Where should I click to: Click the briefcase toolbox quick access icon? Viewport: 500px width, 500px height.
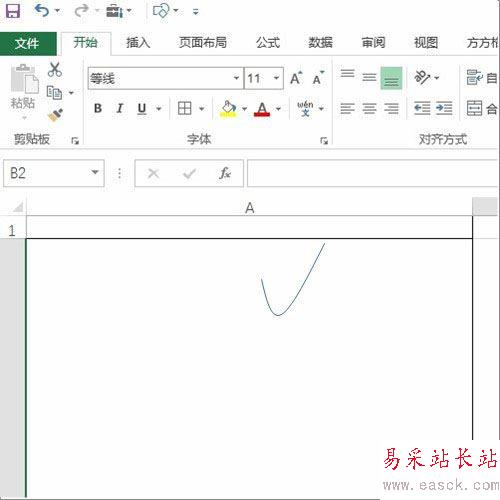coord(115,11)
